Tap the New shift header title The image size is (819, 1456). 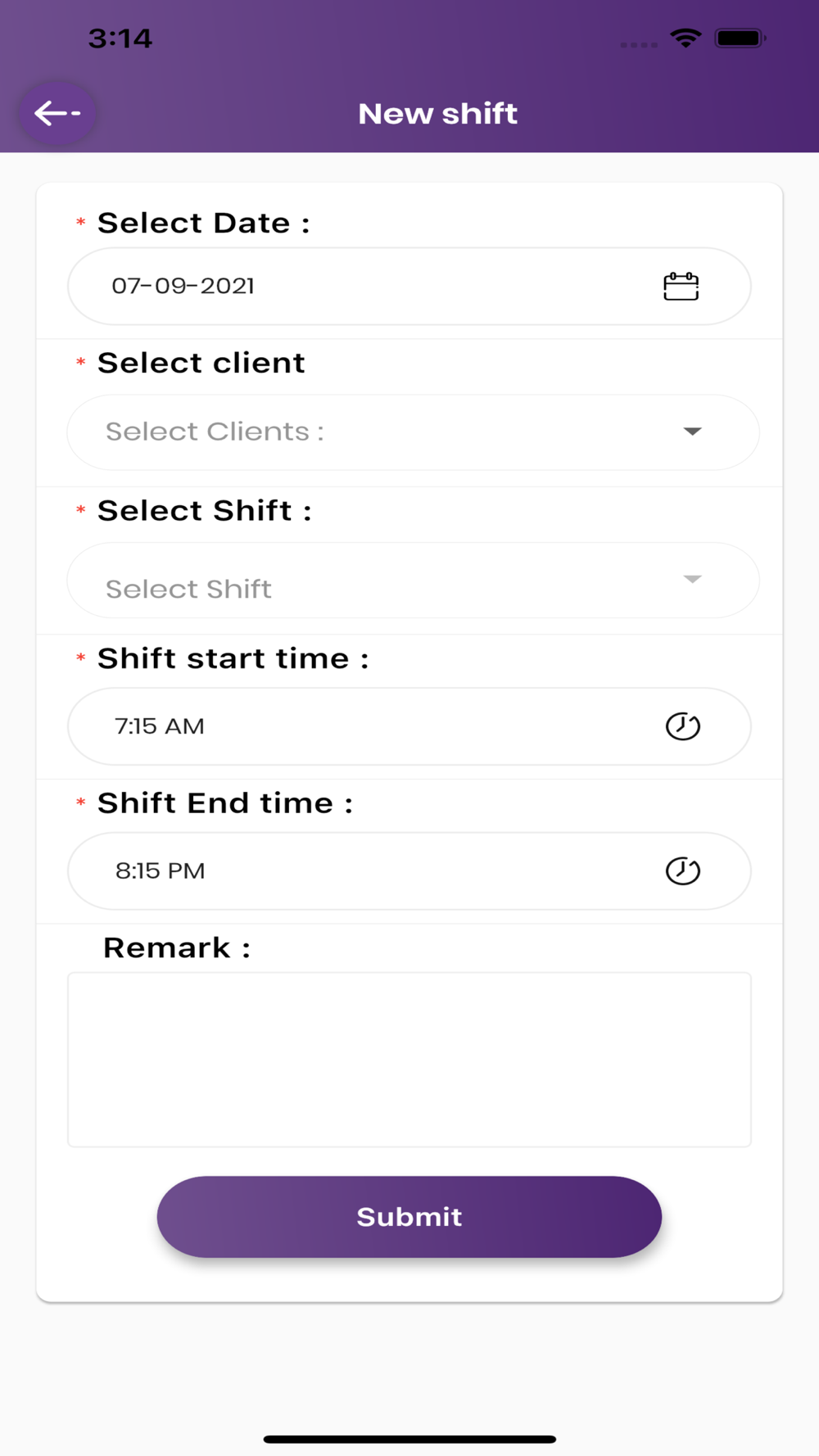click(438, 114)
